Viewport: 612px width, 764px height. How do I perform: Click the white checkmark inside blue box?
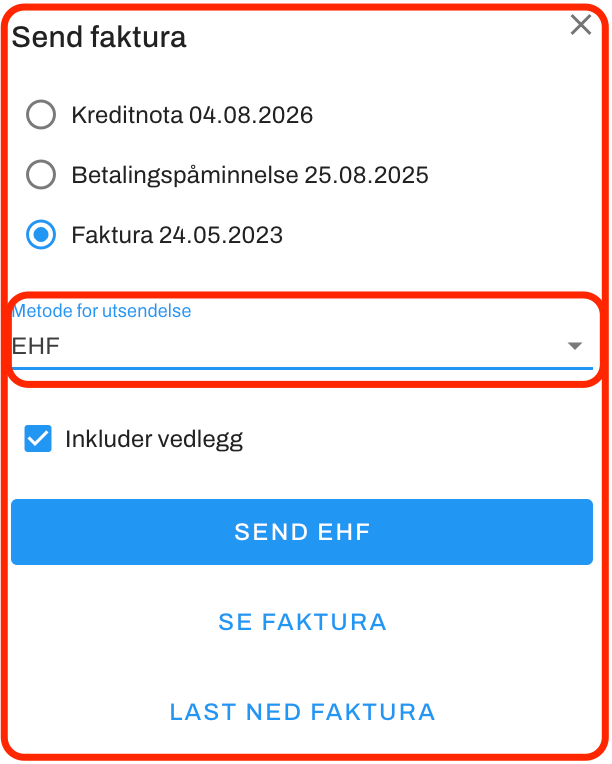click(x=38, y=439)
